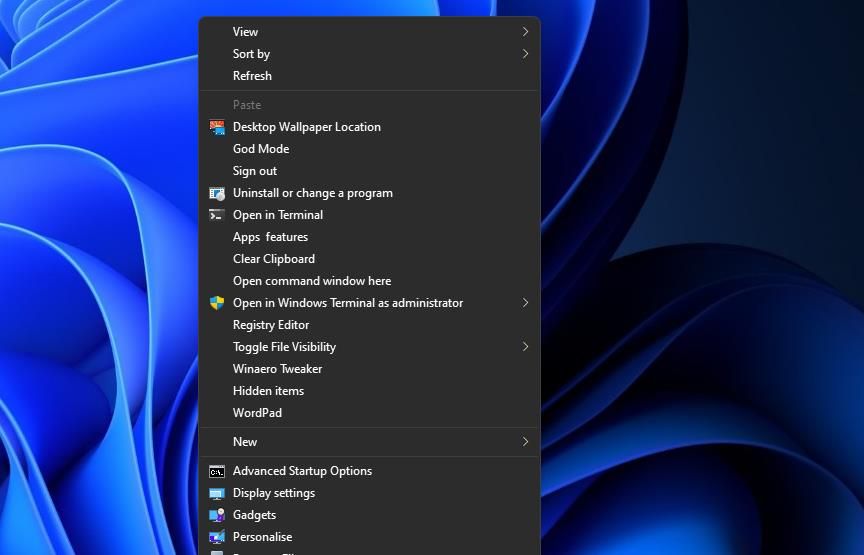Expand the Sort by submenu arrow

(x=525, y=54)
